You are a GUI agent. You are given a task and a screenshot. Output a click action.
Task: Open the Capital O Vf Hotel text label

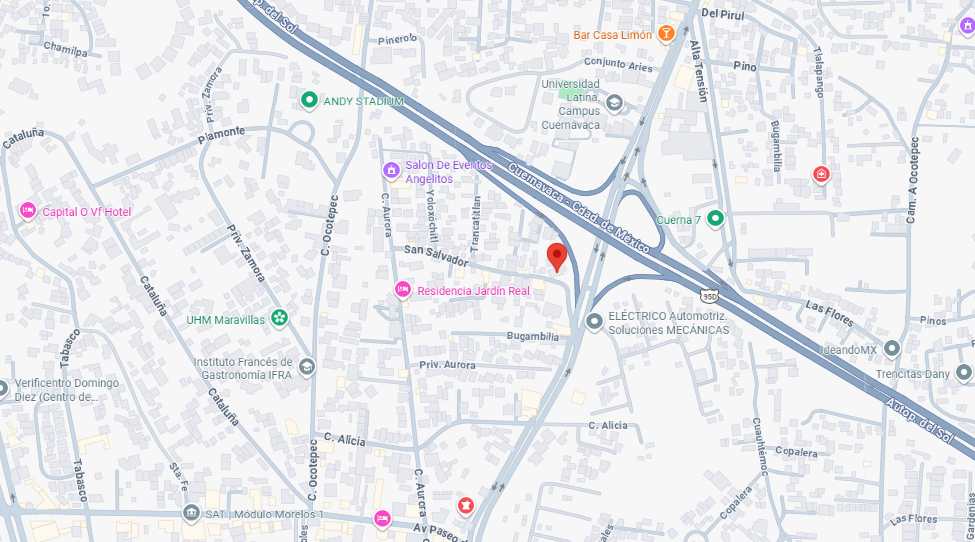click(87, 212)
